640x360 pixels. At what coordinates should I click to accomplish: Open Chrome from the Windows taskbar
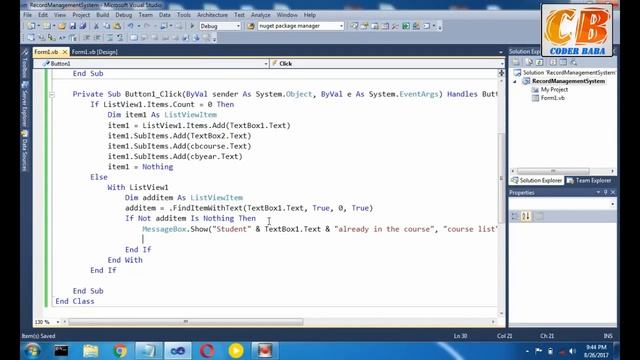click(x=120, y=351)
